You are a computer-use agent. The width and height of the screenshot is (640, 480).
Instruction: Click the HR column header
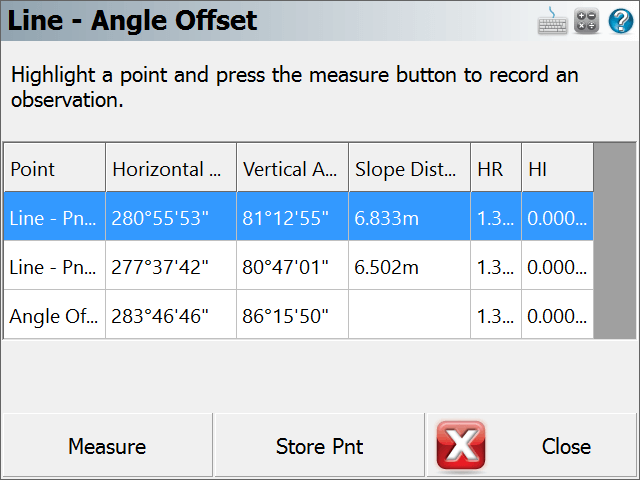[x=496, y=168]
